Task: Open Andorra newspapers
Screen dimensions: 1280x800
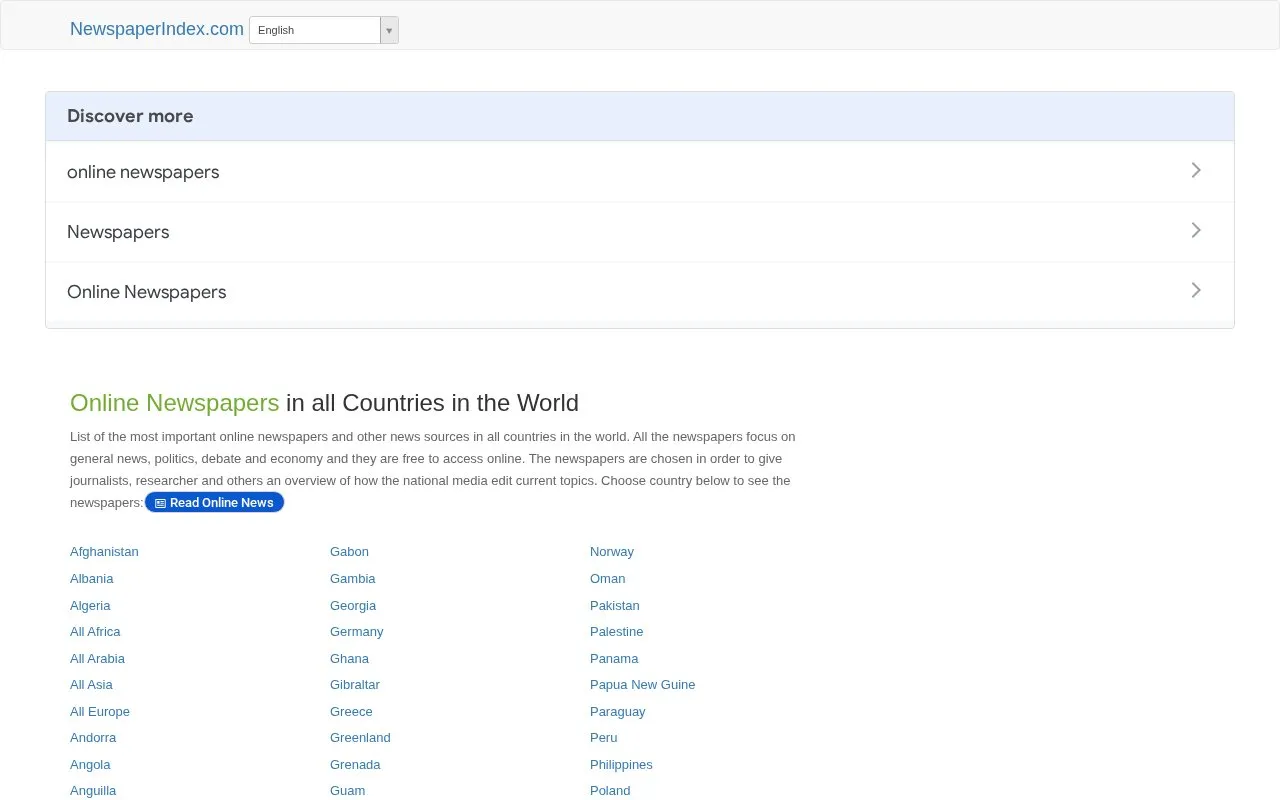Action: 93,738
